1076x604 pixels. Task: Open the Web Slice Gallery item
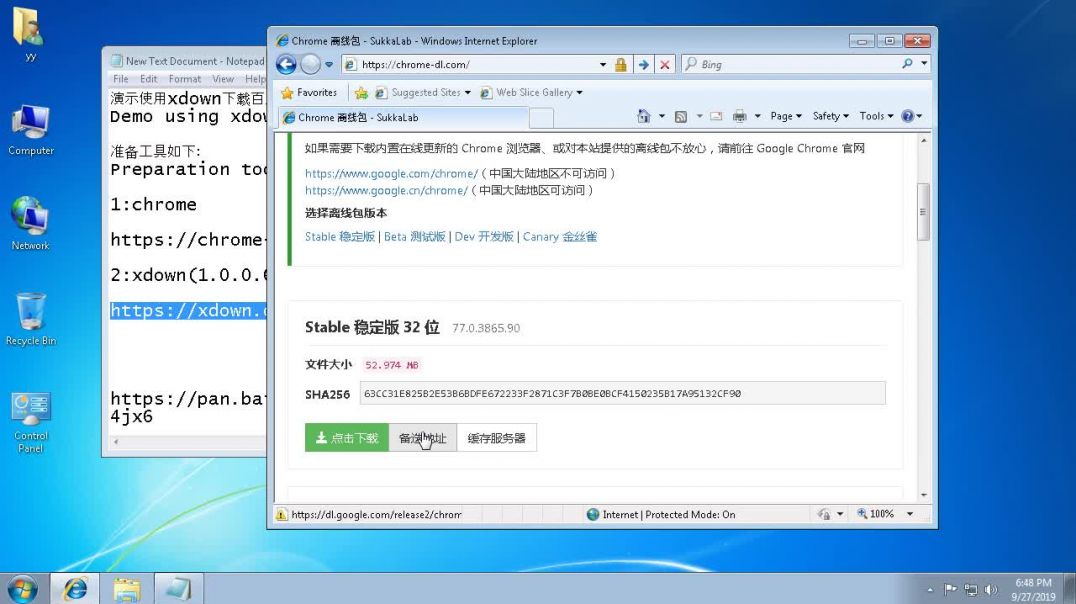pyautogui.click(x=531, y=93)
